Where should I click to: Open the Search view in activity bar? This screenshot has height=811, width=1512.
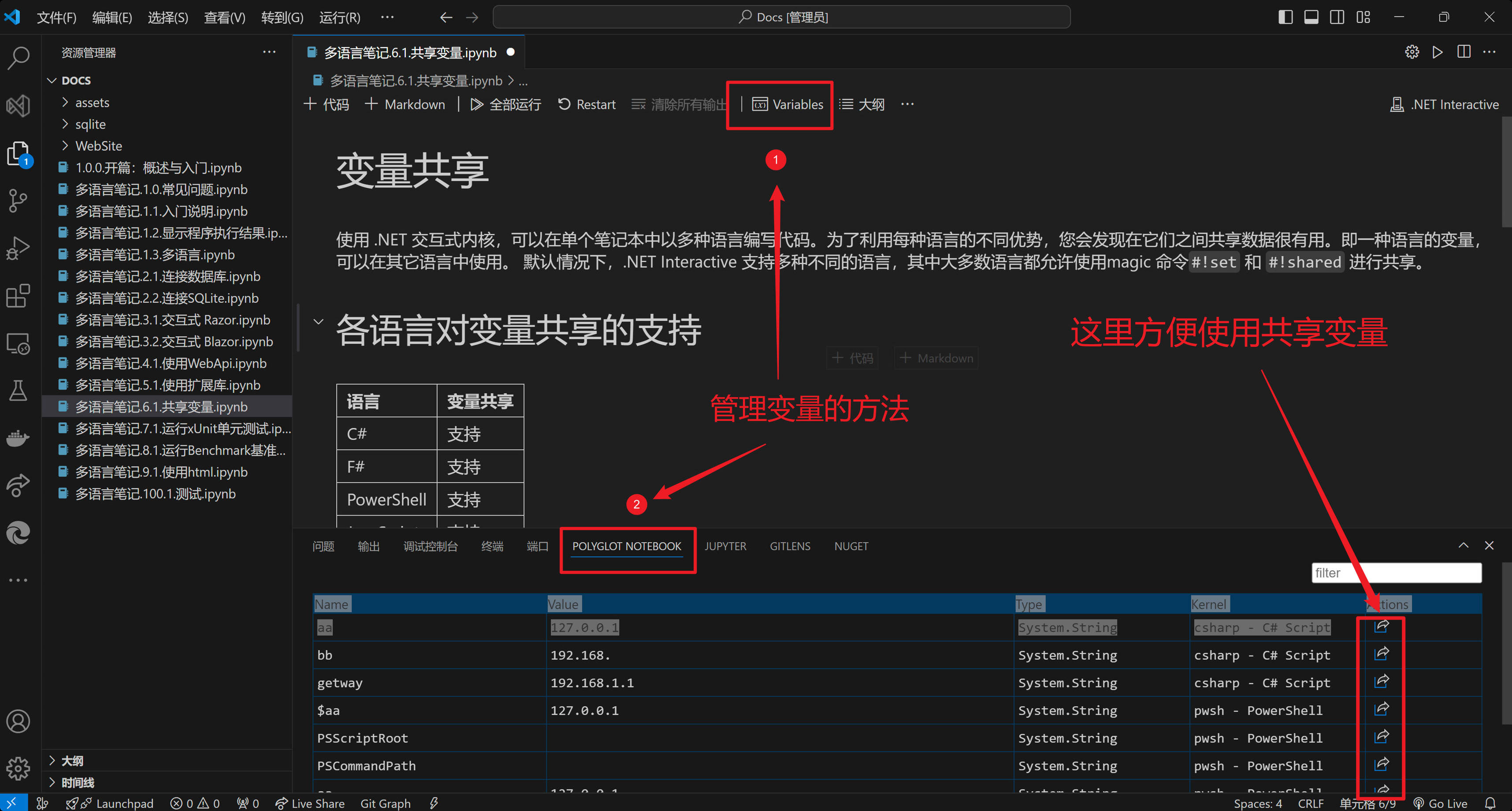(18, 58)
